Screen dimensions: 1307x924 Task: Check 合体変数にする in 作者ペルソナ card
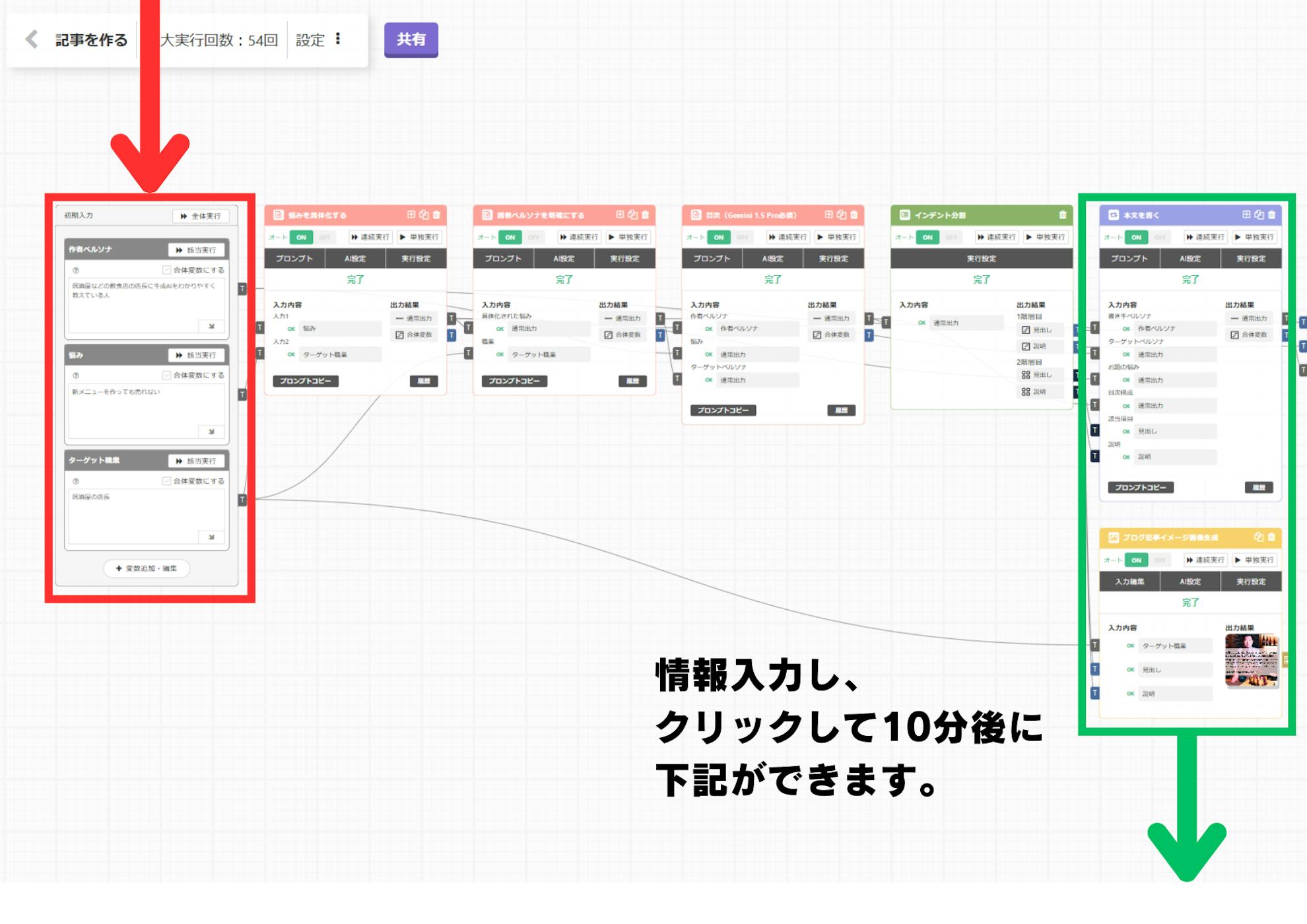(x=167, y=270)
